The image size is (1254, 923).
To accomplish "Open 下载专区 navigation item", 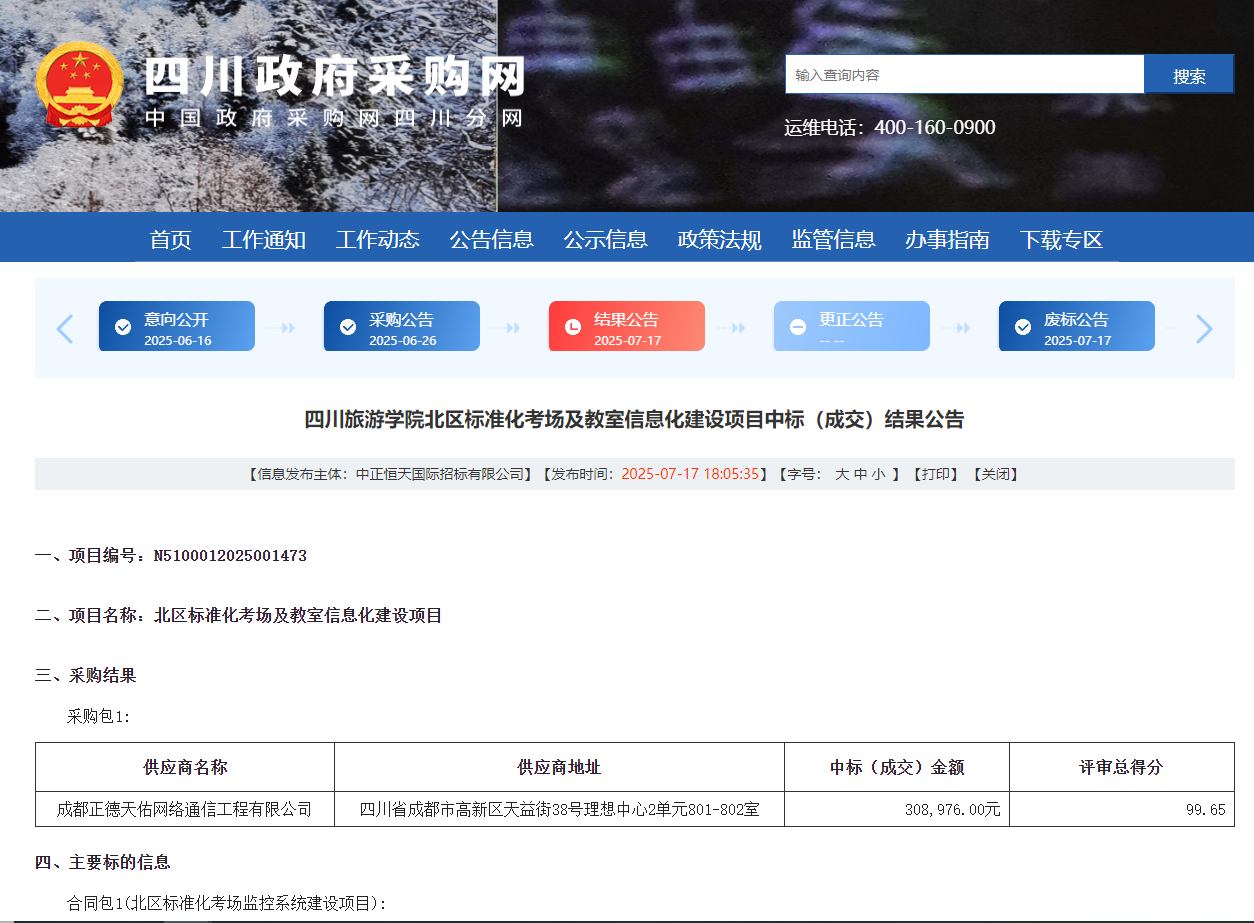I will pyautogui.click(x=1062, y=240).
